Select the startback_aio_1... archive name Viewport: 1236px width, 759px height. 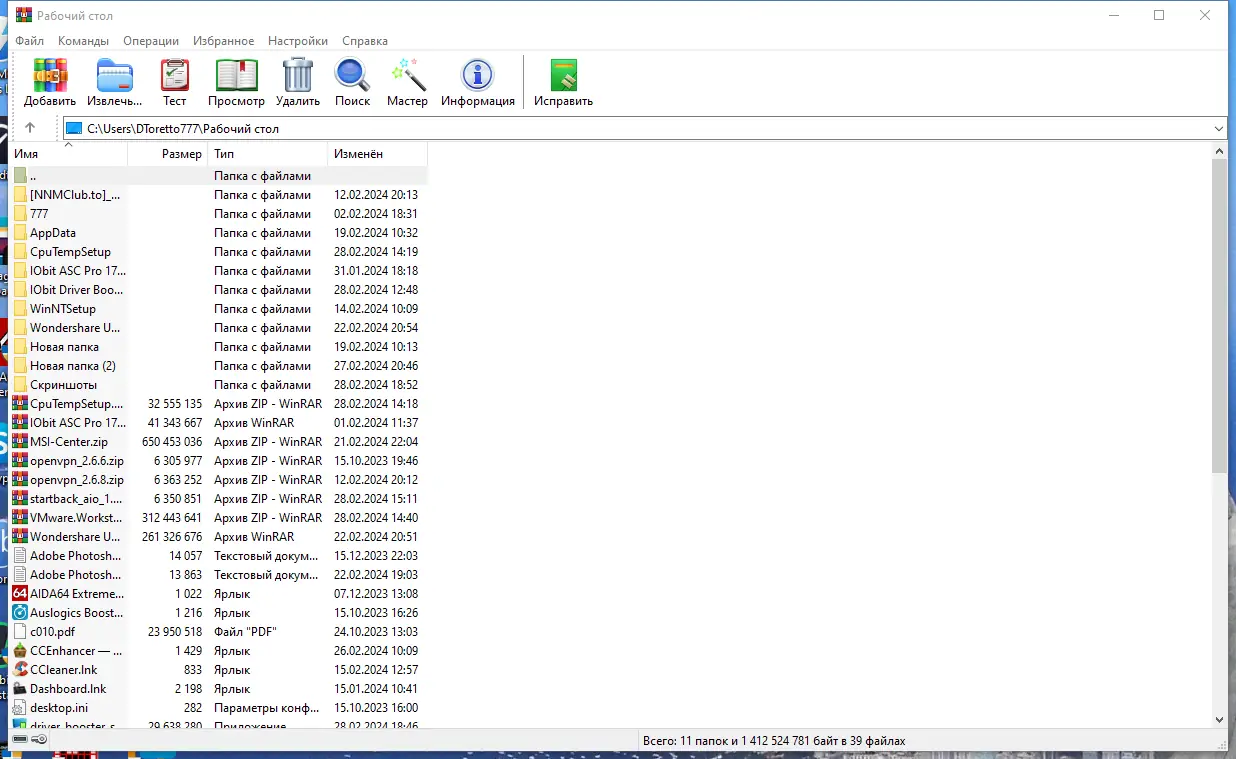[76, 498]
